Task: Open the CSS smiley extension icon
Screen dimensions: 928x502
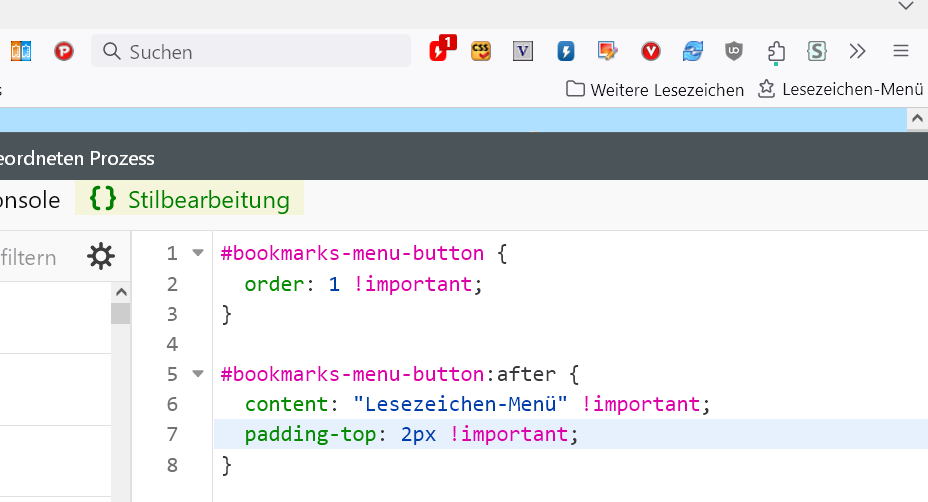Action: tap(481, 51)
